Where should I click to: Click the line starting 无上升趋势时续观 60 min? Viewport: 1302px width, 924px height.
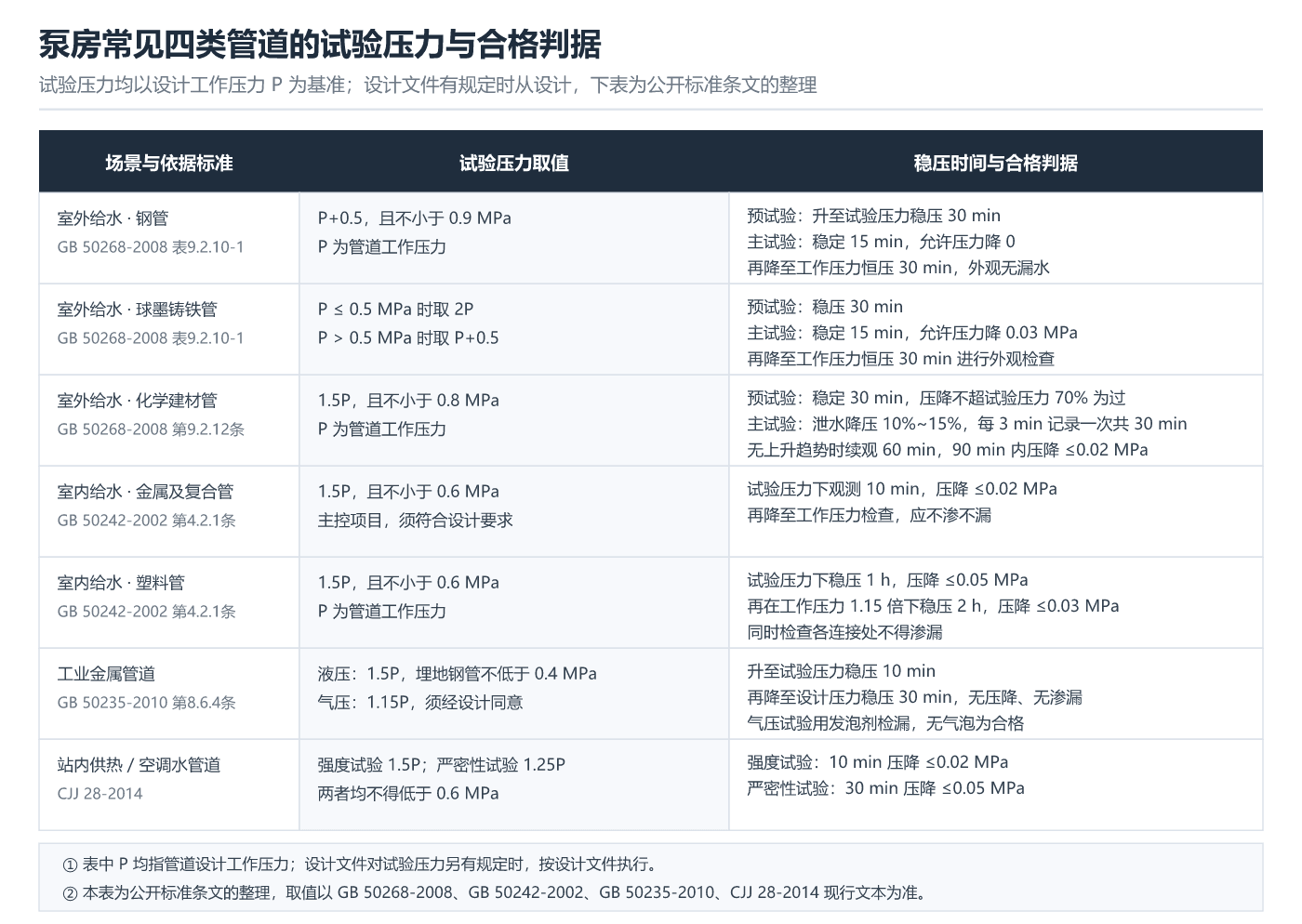(x=948, y=450)
